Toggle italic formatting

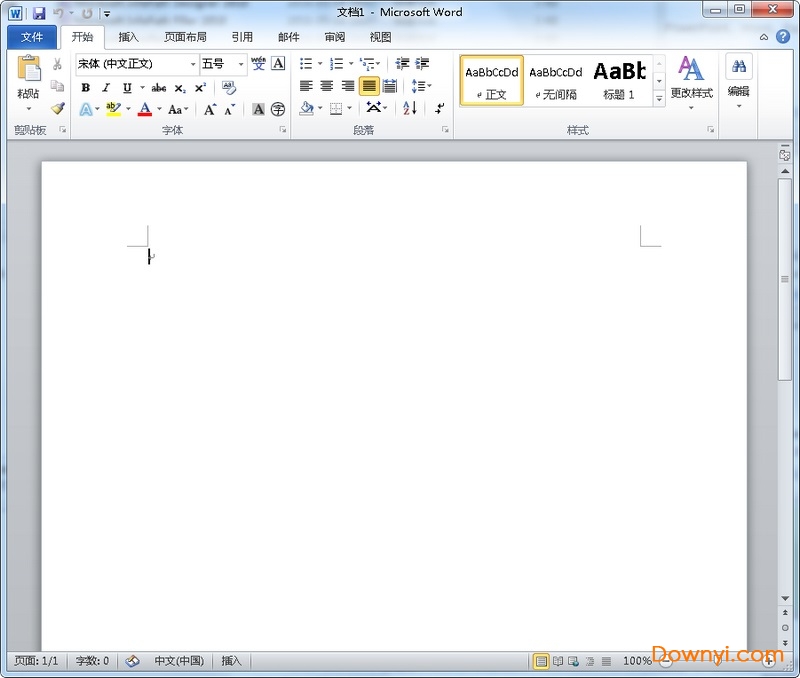[105, 88]
